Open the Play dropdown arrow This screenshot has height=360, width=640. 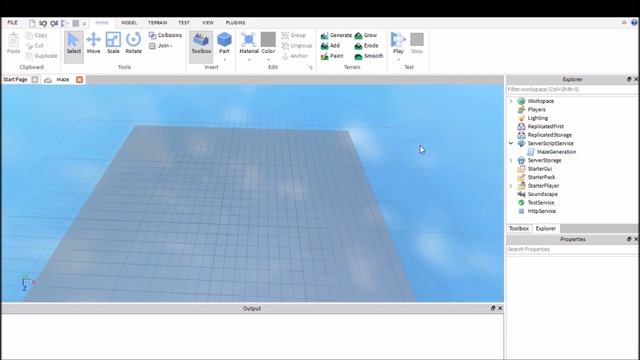(x=398, y=60)
